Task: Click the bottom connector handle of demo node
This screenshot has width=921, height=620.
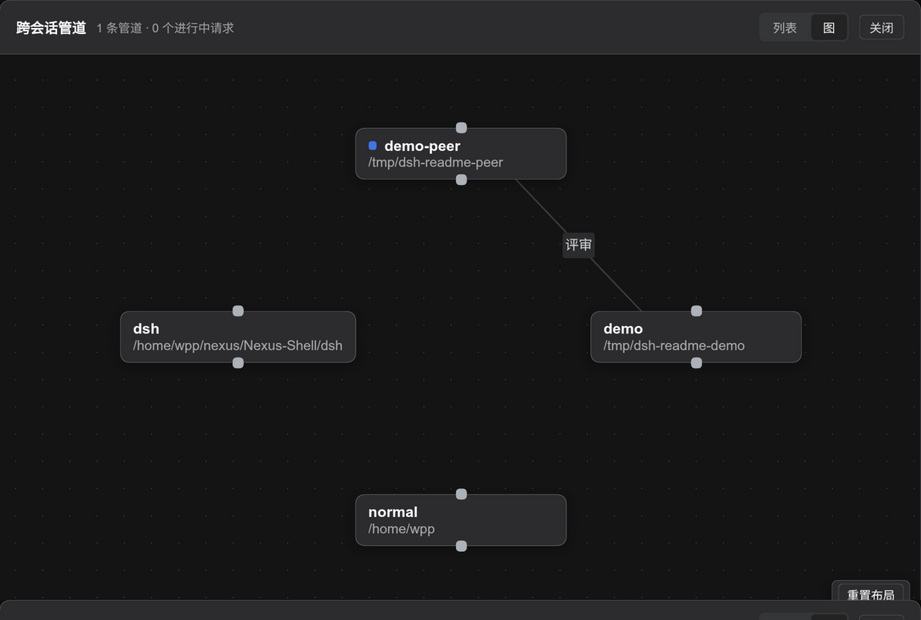Action: [697, 363]
